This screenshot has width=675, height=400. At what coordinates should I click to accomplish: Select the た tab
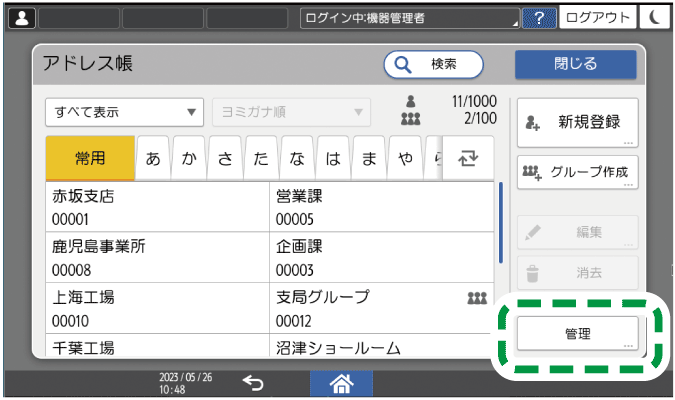point(261,158)
